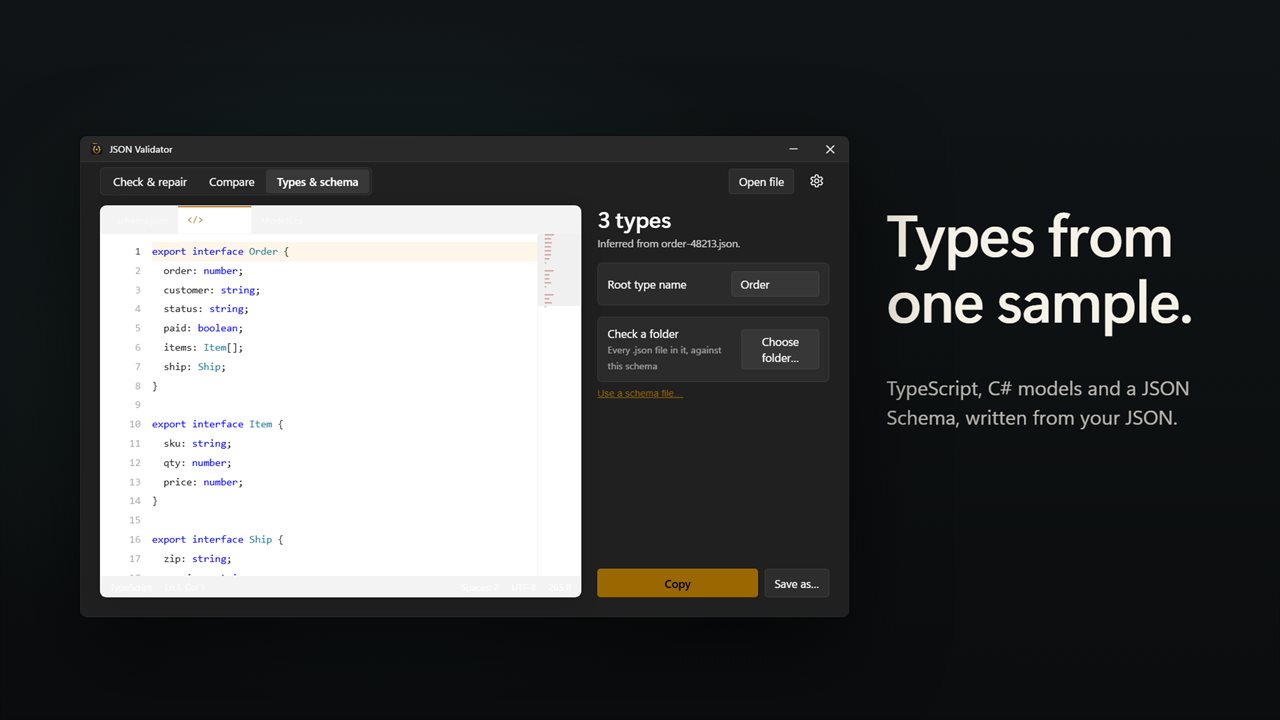Click the Root type name input field

coord(775,284)
